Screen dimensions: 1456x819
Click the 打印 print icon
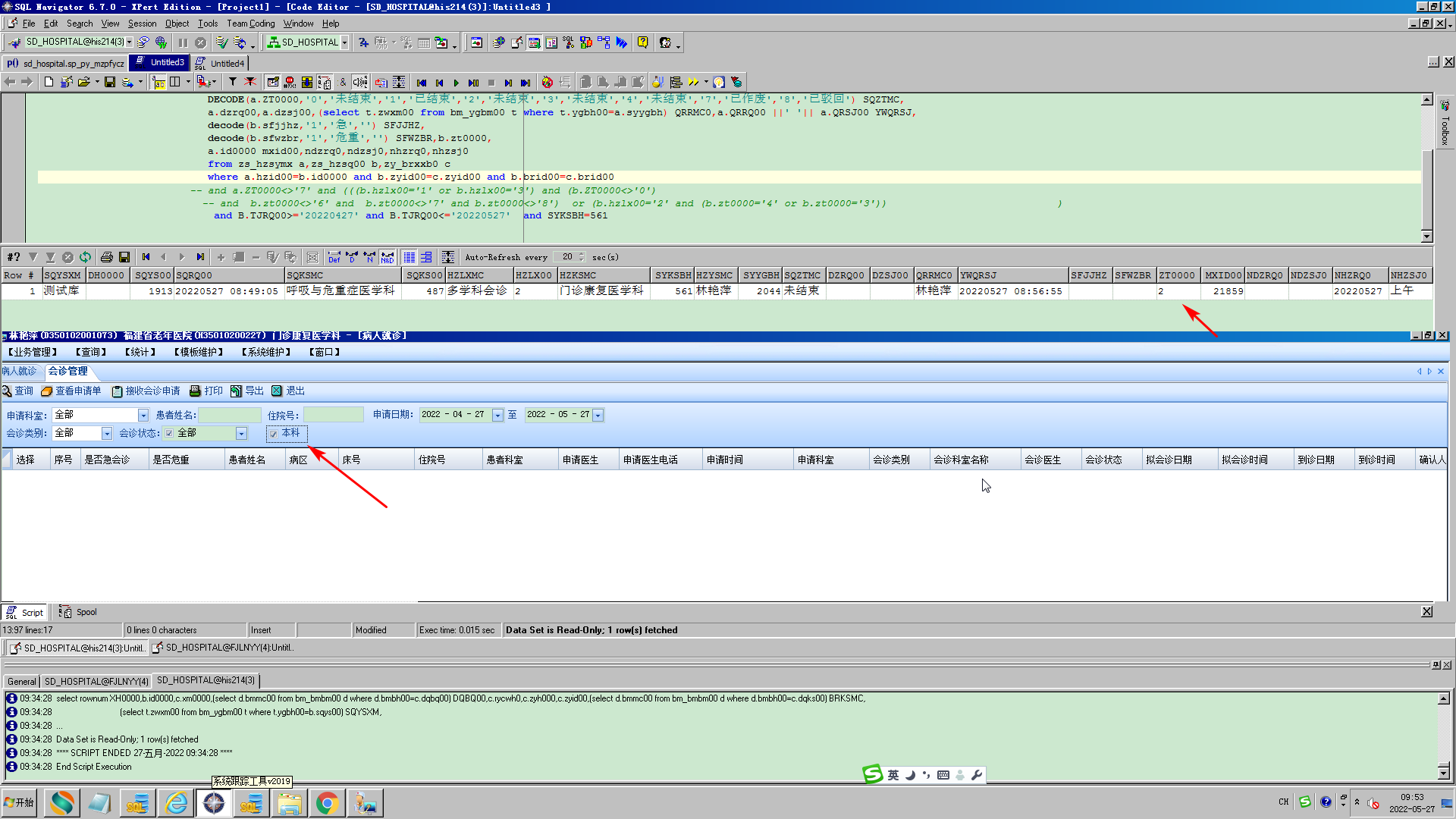click(195, 391)
